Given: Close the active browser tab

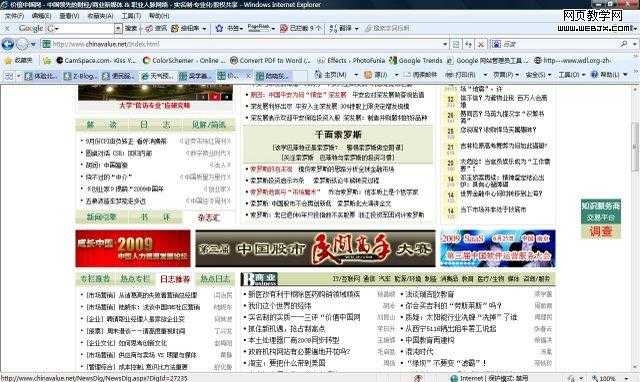Looking at the screenshot, I should [248, 76].
